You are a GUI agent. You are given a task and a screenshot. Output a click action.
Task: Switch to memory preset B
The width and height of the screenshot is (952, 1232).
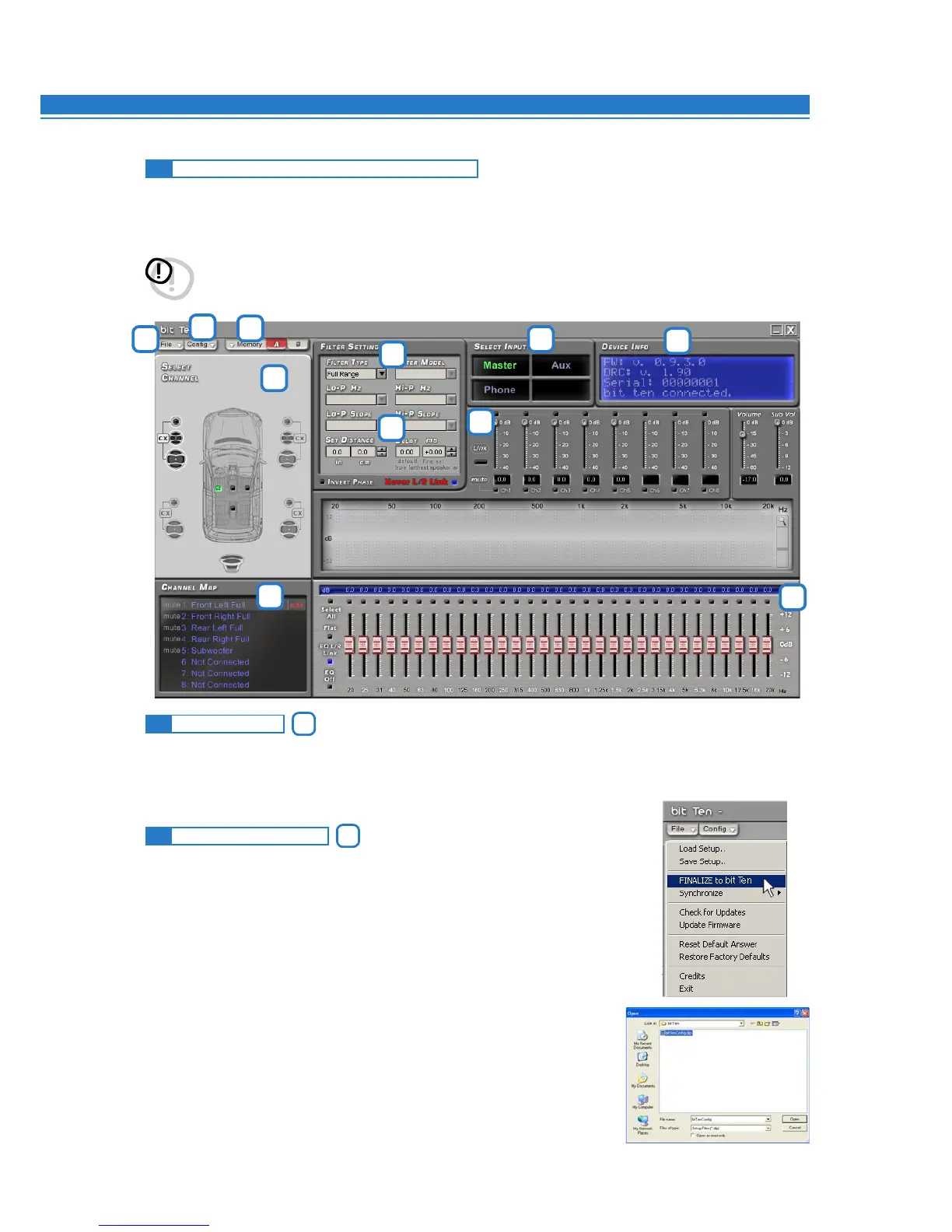click(298, 345)
